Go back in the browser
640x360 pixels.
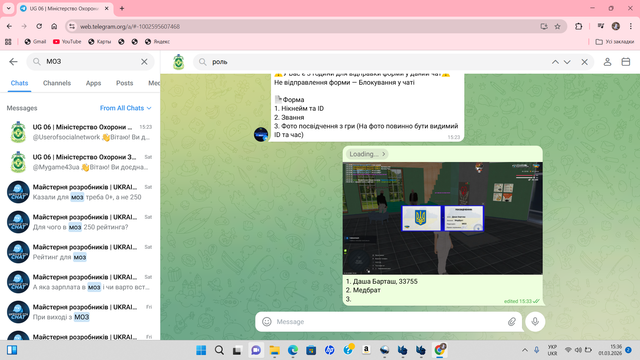point(9,26)
